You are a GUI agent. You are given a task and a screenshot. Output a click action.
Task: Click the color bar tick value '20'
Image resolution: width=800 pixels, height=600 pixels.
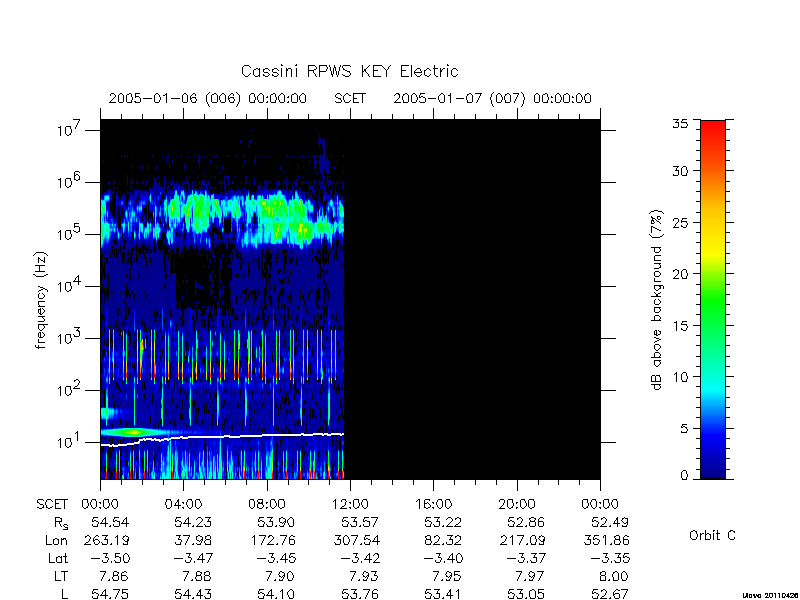click(x=680, y=274)
